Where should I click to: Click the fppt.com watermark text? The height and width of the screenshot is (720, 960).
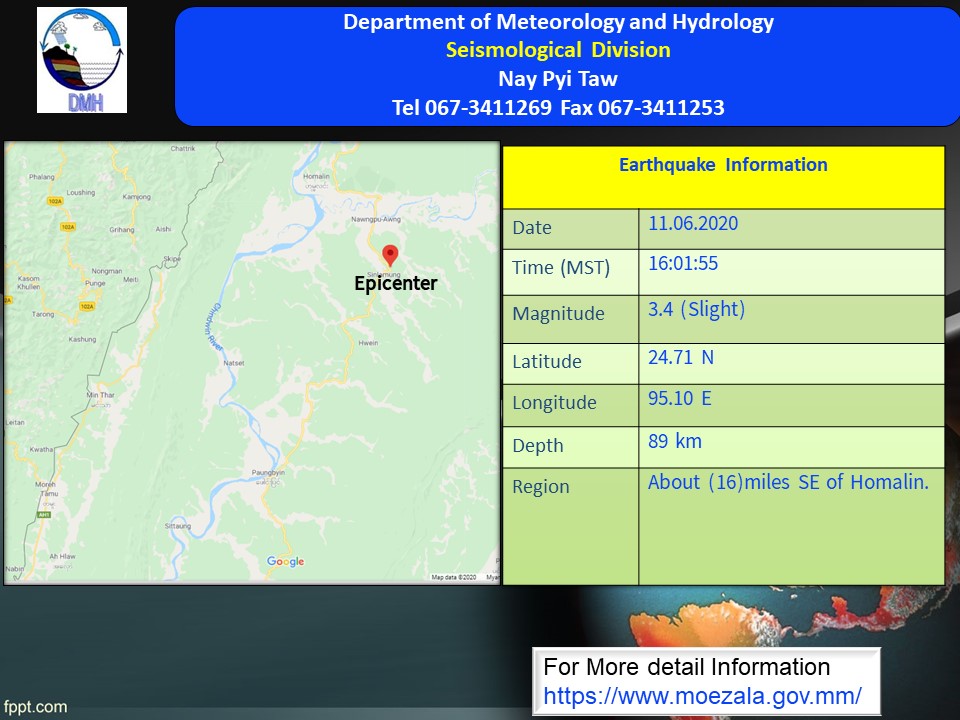(35, 707)
